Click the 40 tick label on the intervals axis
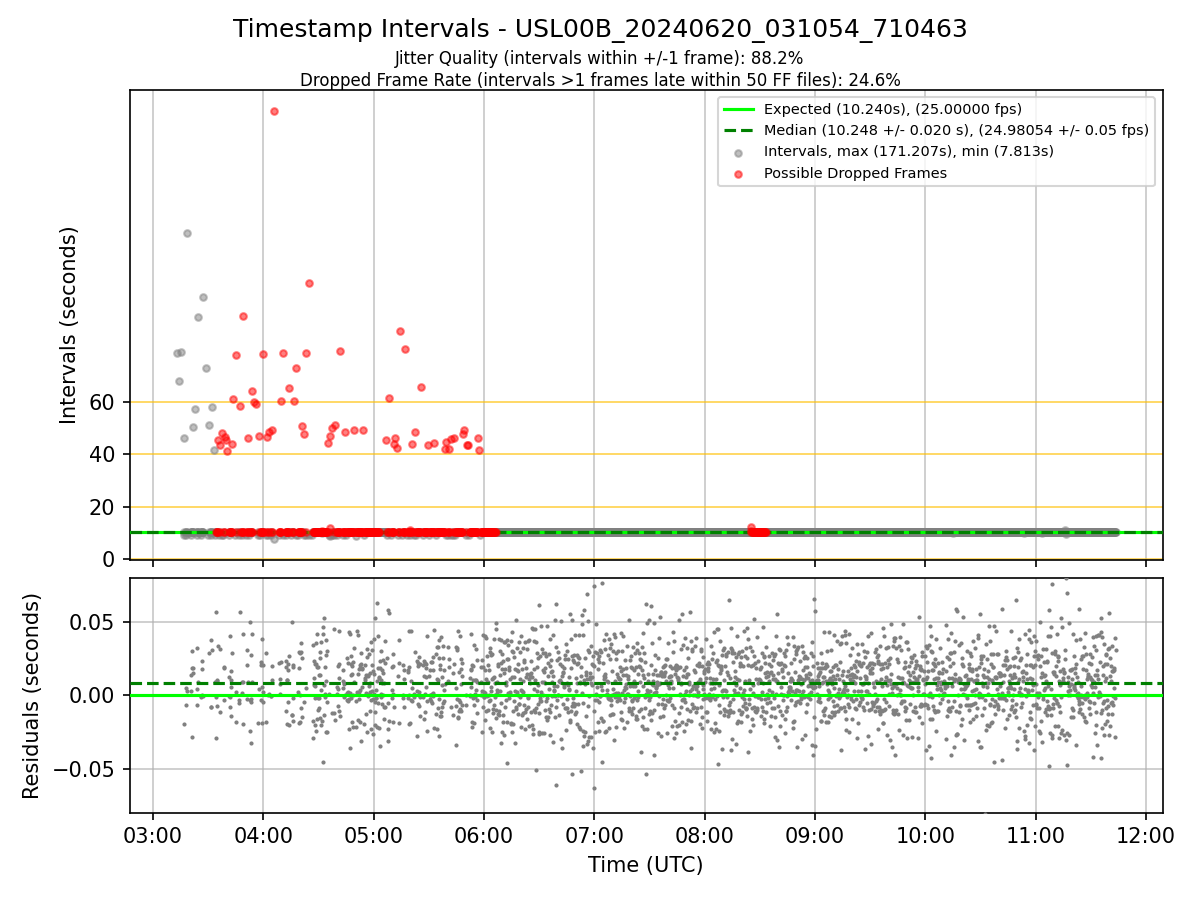Image resolution: width=1200 pixels, height=900 pixels. 104,454
